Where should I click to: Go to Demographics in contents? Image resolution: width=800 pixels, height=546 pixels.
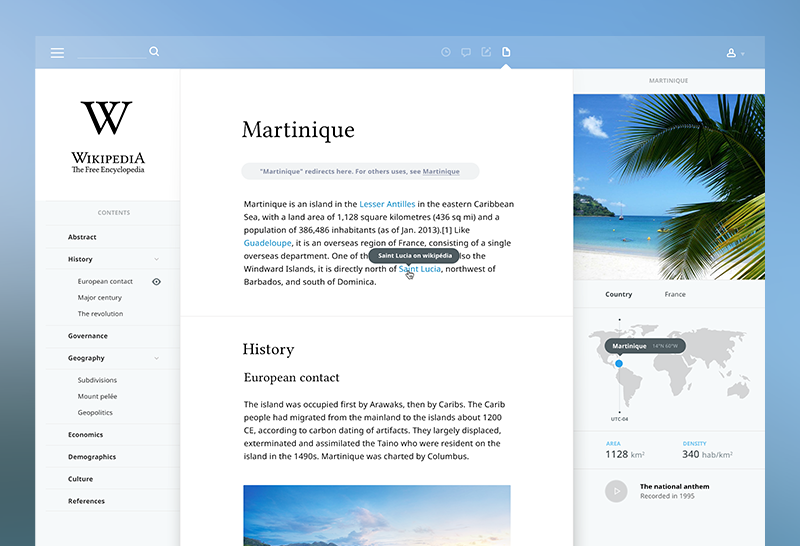[x=92, y=457]
